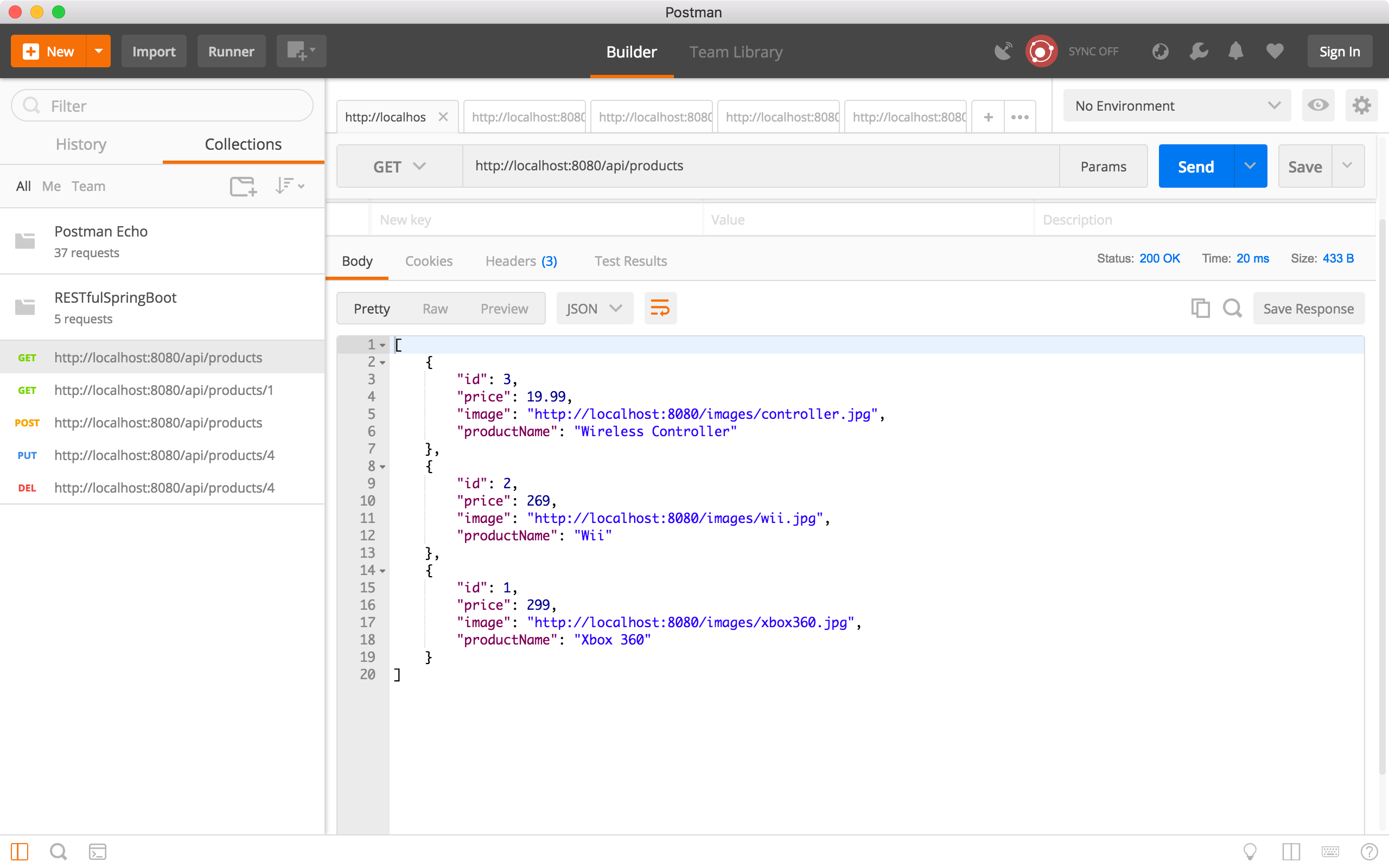
Task: Select the DEL api/products/4 request
Action: point(162,487)
